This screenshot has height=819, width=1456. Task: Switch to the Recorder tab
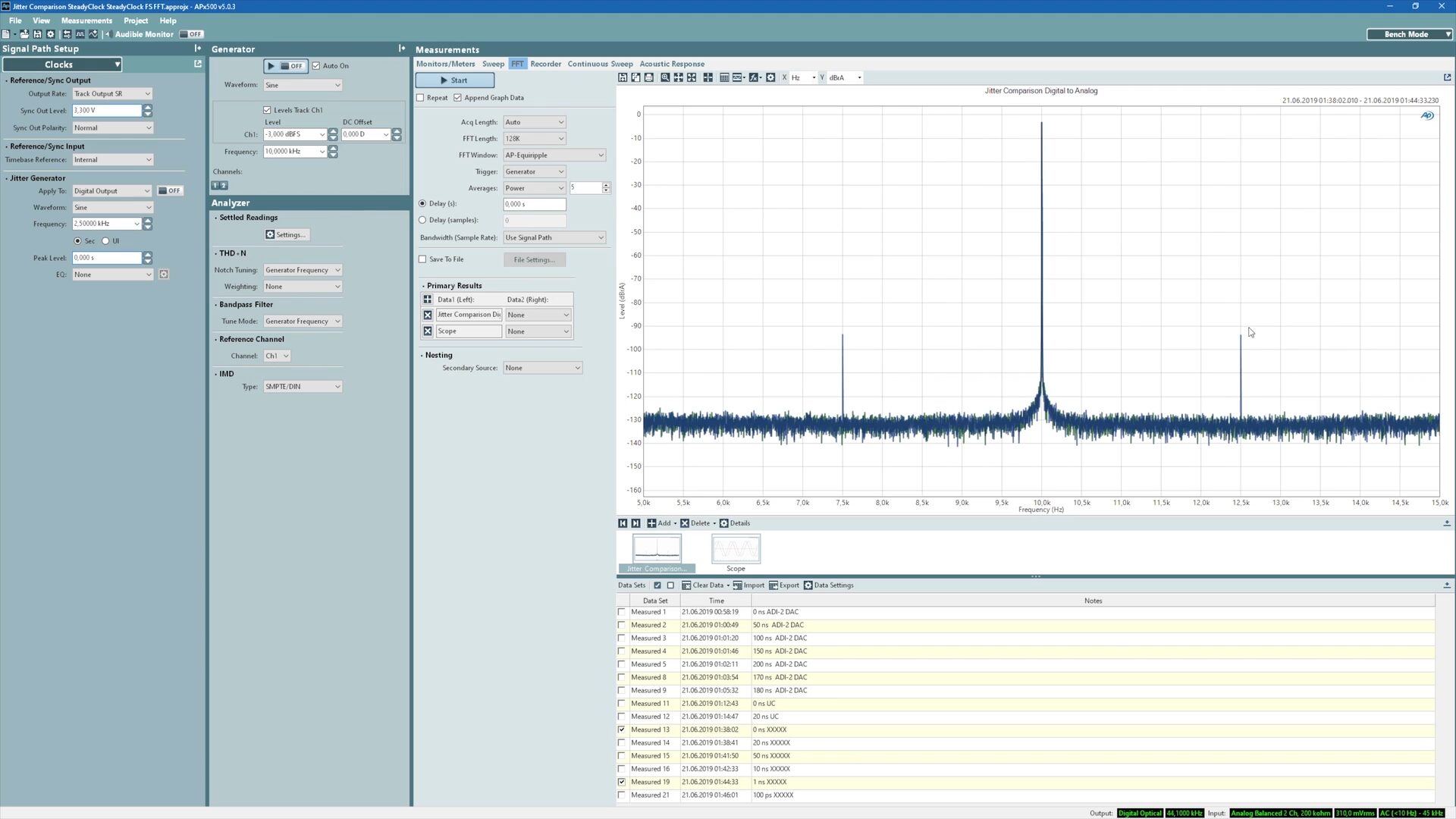click(545, 64)
